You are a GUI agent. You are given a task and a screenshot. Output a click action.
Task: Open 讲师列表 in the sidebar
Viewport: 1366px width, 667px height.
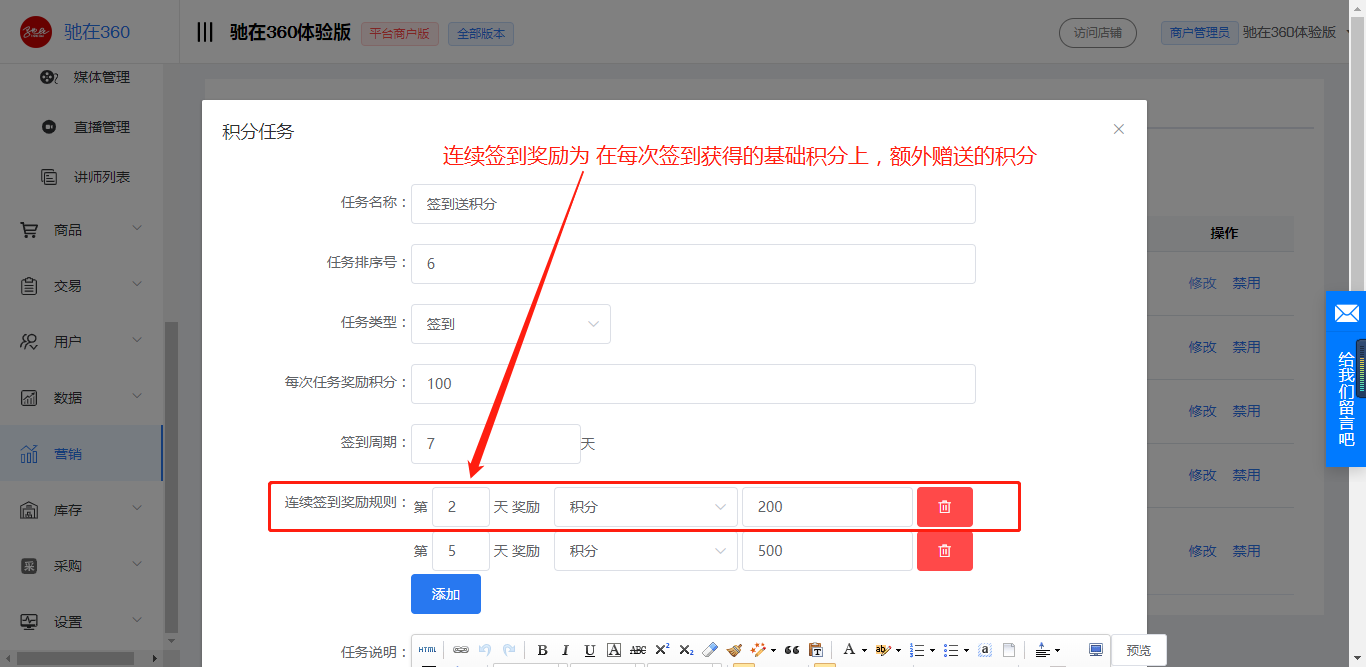click(101, 177)
